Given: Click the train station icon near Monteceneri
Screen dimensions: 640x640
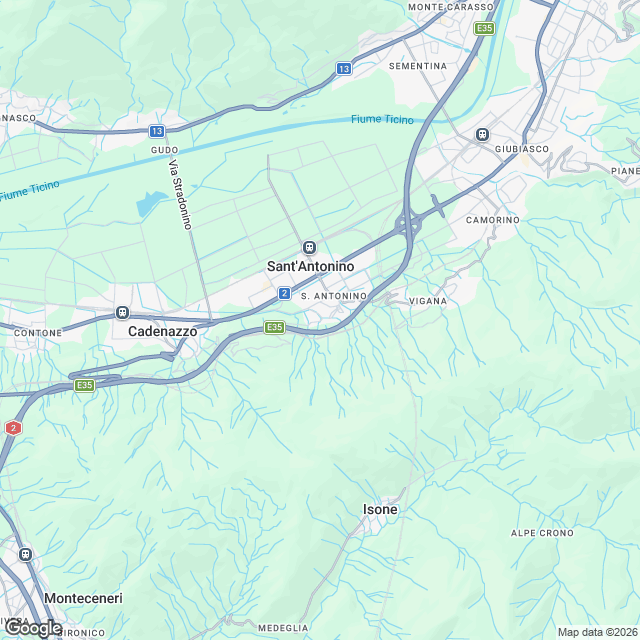Looking at the screenshot, I should tap(25, 555).
